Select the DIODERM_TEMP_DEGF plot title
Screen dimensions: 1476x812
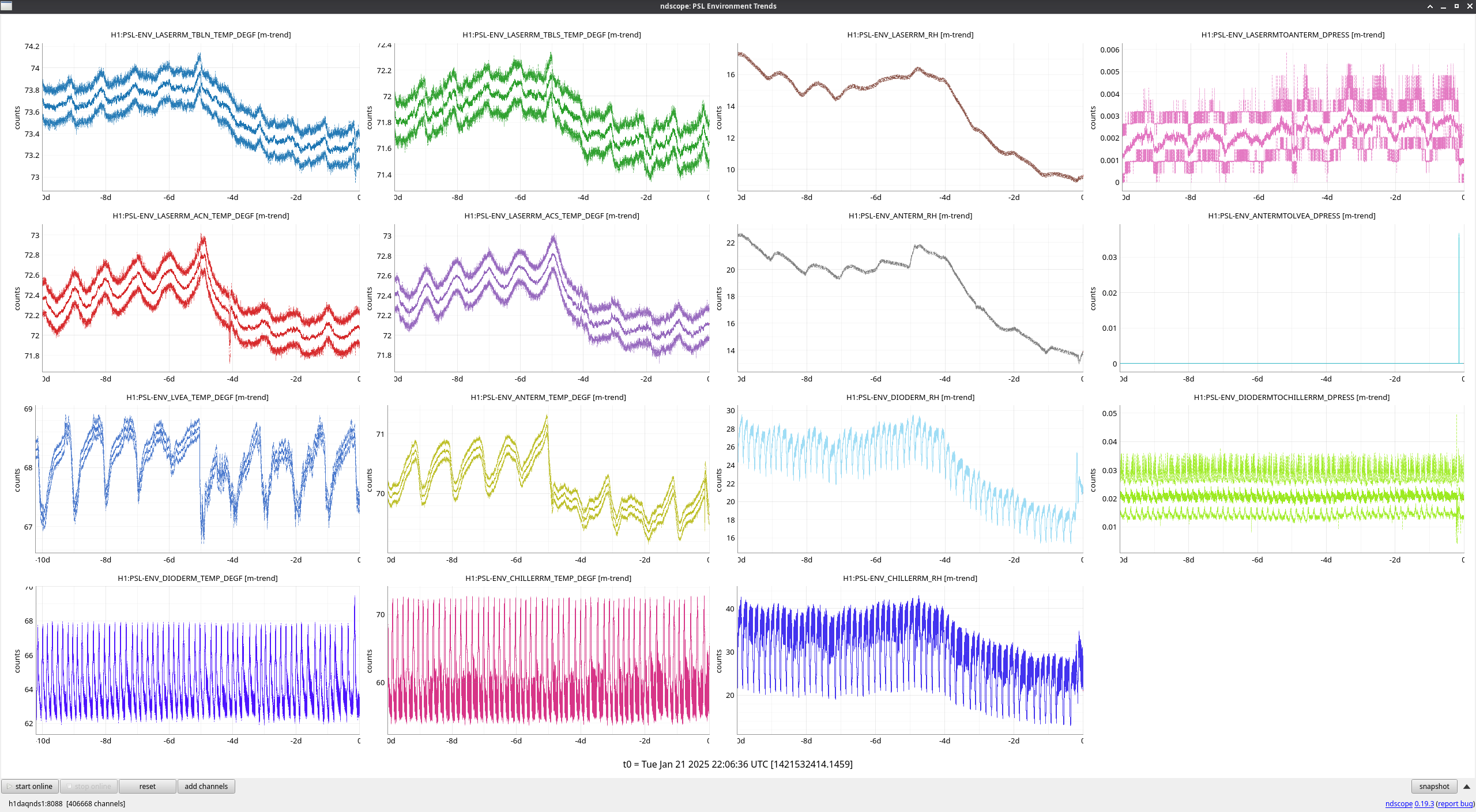point(197,578)
